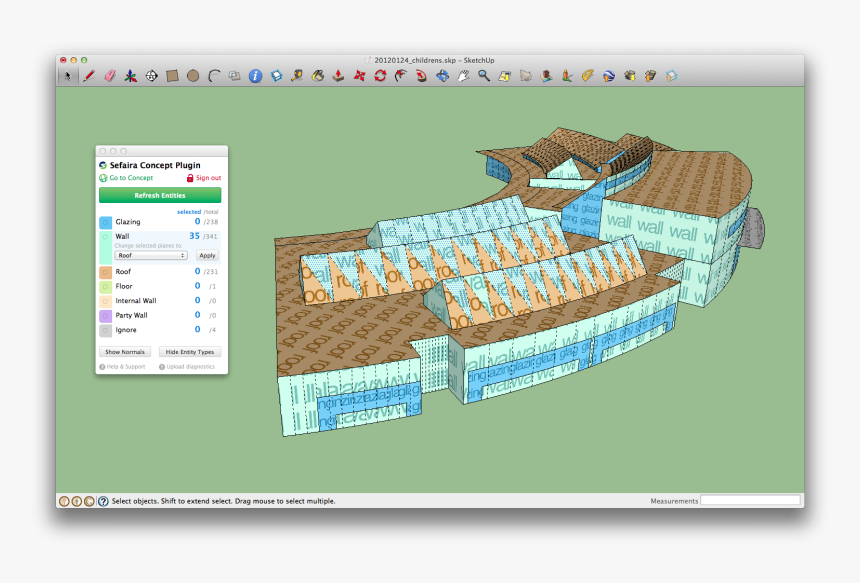Image resolution: width=860 pixels, height=583 pixels.
Task: Select the Floor entity type radio
Action: click(x=105, y=286)
